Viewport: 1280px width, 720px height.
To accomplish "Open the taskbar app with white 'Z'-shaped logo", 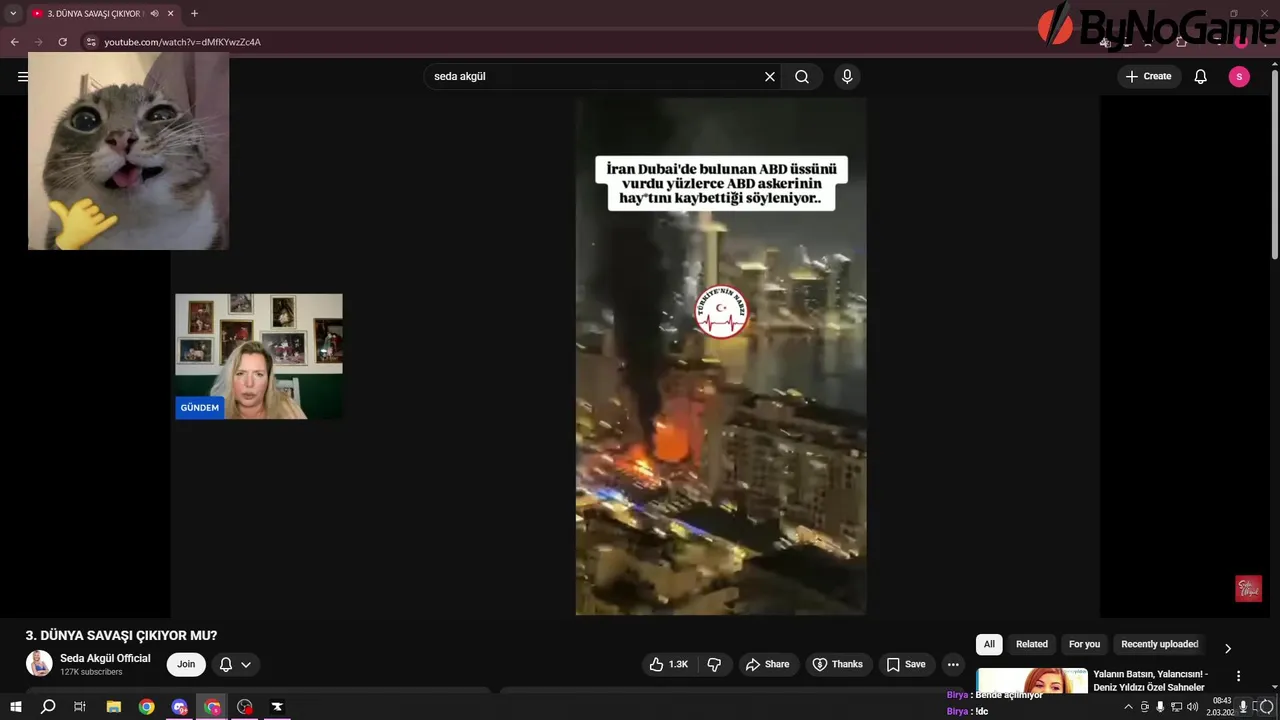I will tap(278, 707).
